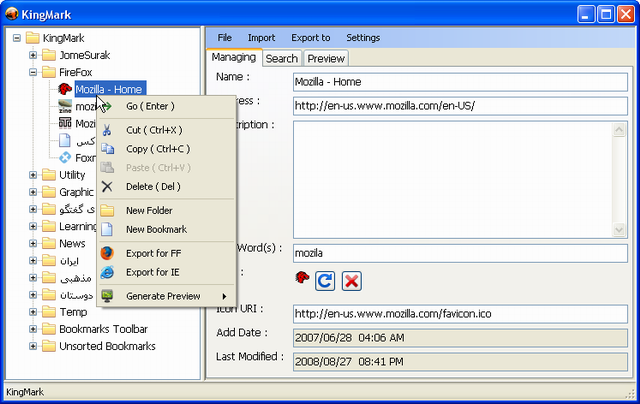Click the Icon URI field with favicon.ico
This screenshot has width=640, height=404.
click(x=460, y=314)
